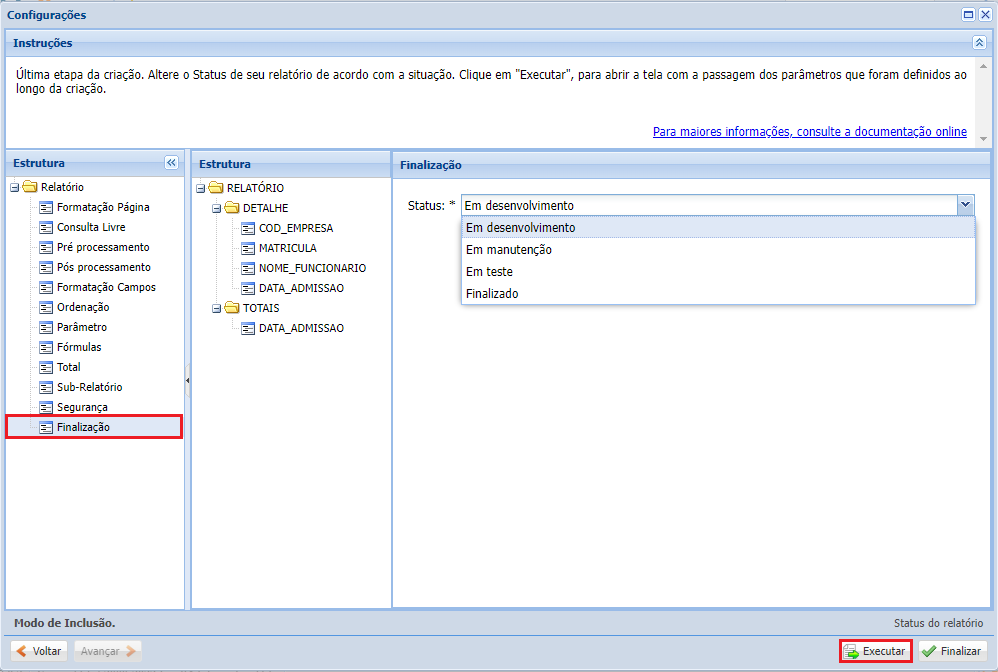Click the TOTAIS folder icon
This screenshot has height=672, width=998.
[x=232, y=308]
